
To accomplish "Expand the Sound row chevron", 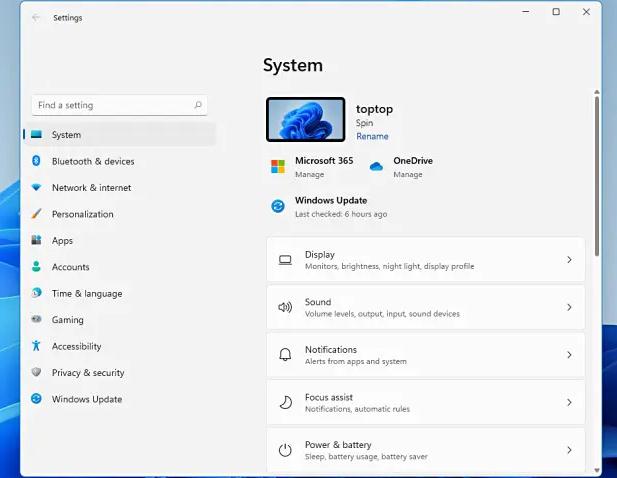I will point(569,307).
